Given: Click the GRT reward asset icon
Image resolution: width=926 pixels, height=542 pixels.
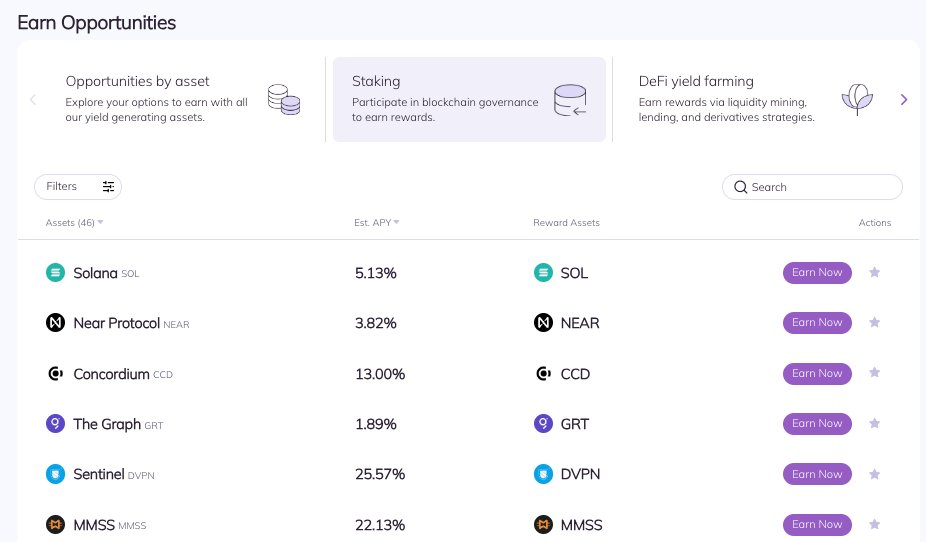Looking at the screenshot, I should tap(543, 423).
